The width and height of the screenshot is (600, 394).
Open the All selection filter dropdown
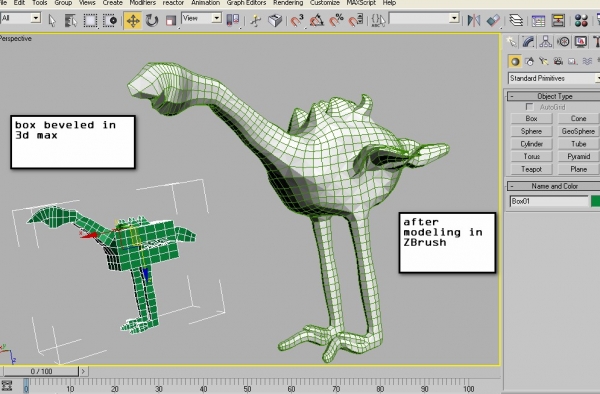pos(20,18)
